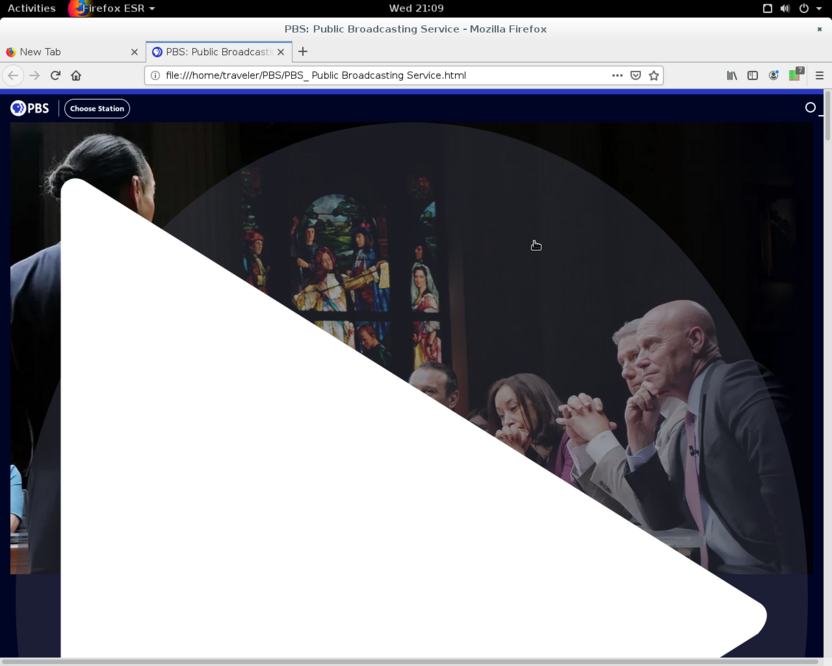Open the Choose Station button
The width and height of the screenshot is (832, 666).
click(97, 109)
